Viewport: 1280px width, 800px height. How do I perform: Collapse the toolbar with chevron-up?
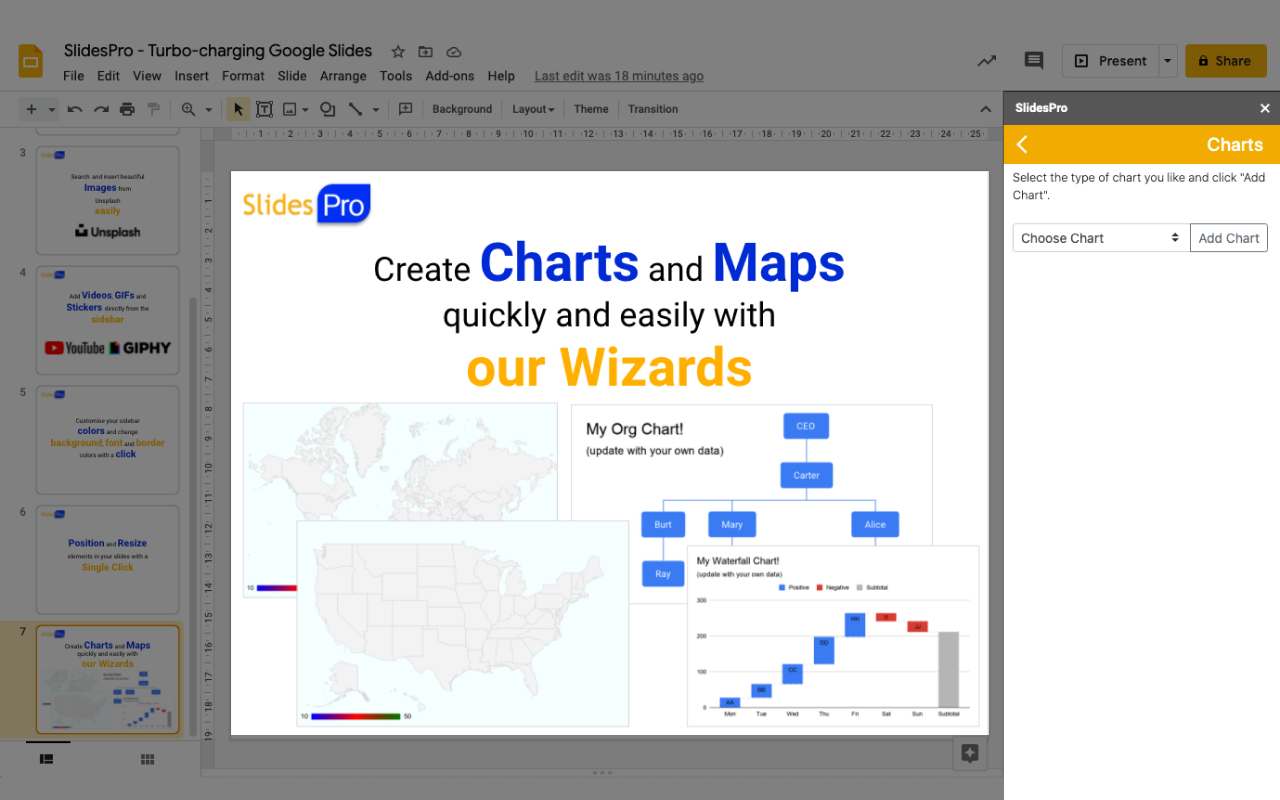pos(985,109)
